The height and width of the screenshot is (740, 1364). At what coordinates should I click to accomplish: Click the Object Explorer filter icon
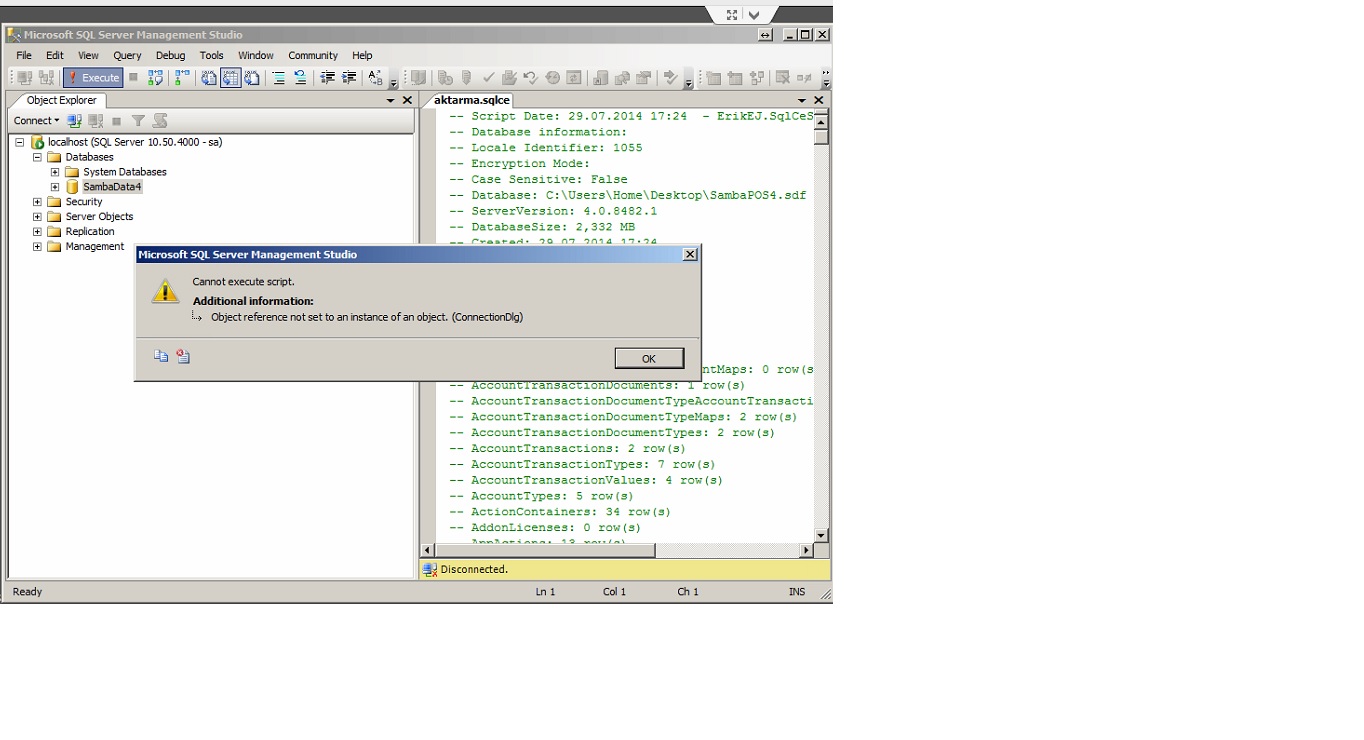[138, 121]
